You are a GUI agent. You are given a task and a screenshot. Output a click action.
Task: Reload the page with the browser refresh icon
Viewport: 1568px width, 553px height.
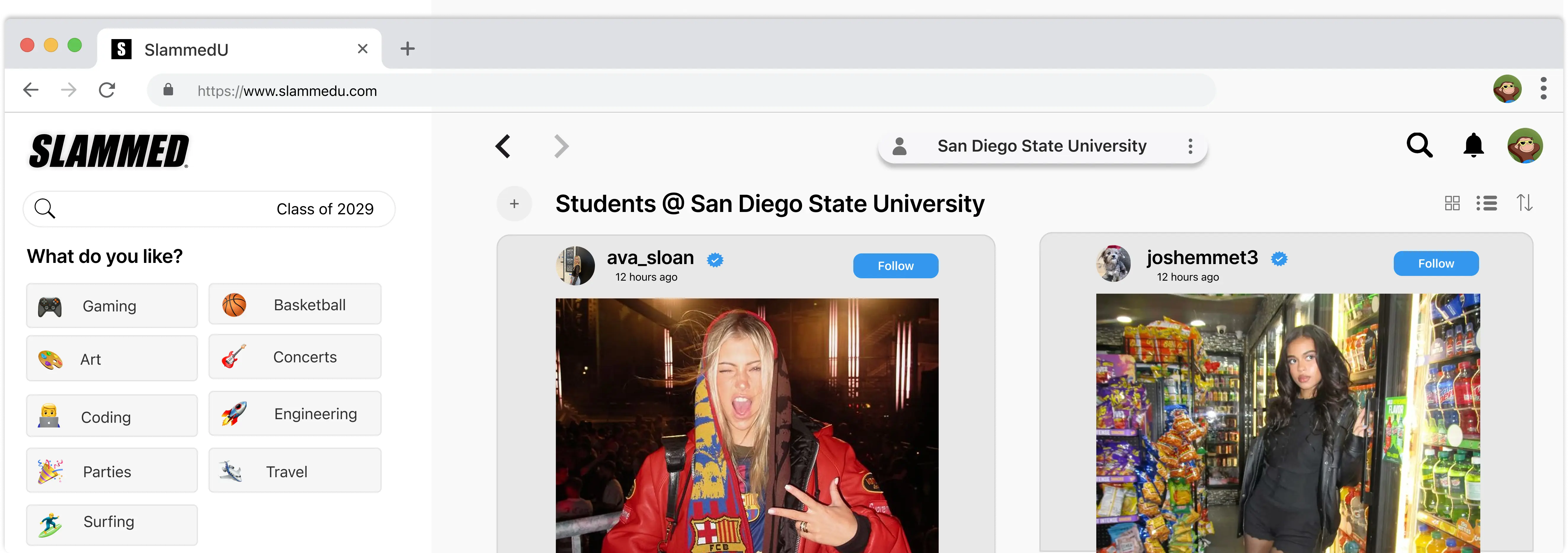107,91
